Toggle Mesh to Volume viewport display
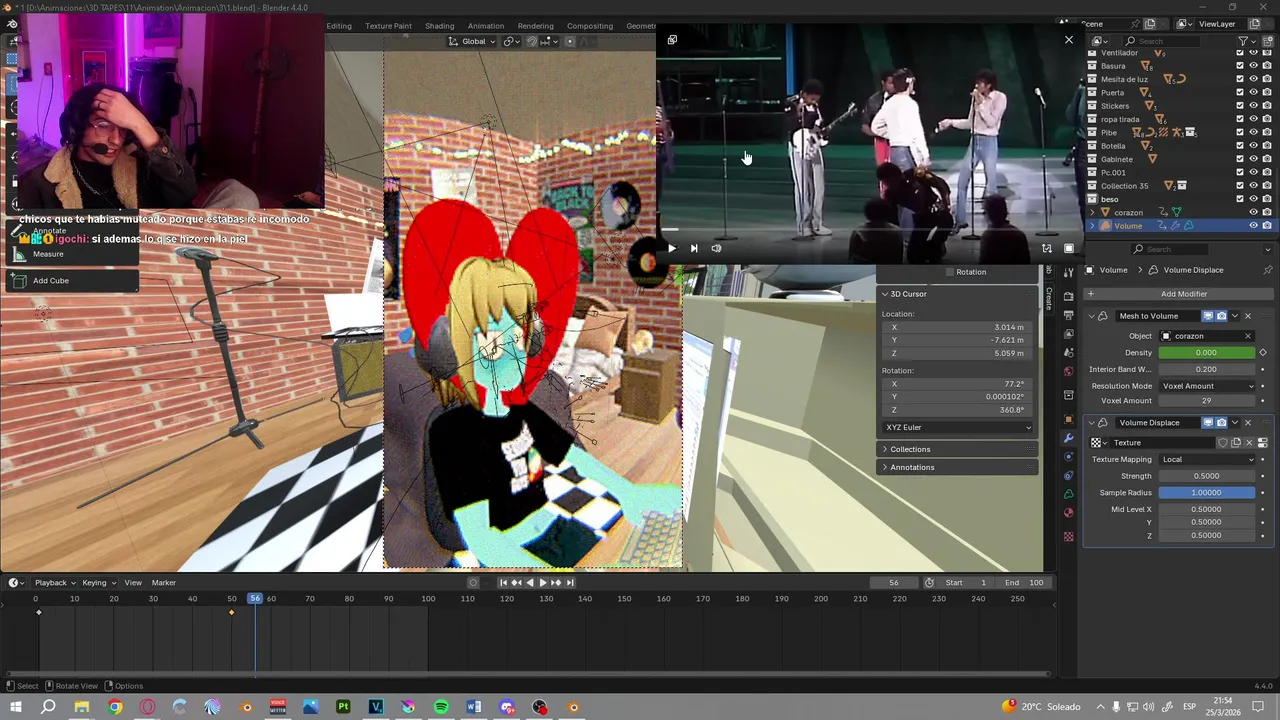 (1208, 316)
